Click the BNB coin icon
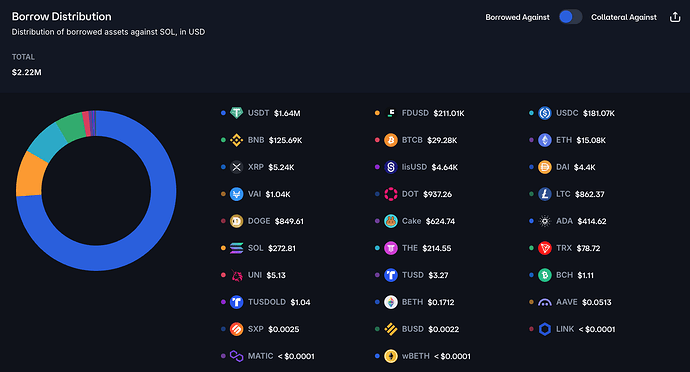690x372 pixels. [236, 140]
